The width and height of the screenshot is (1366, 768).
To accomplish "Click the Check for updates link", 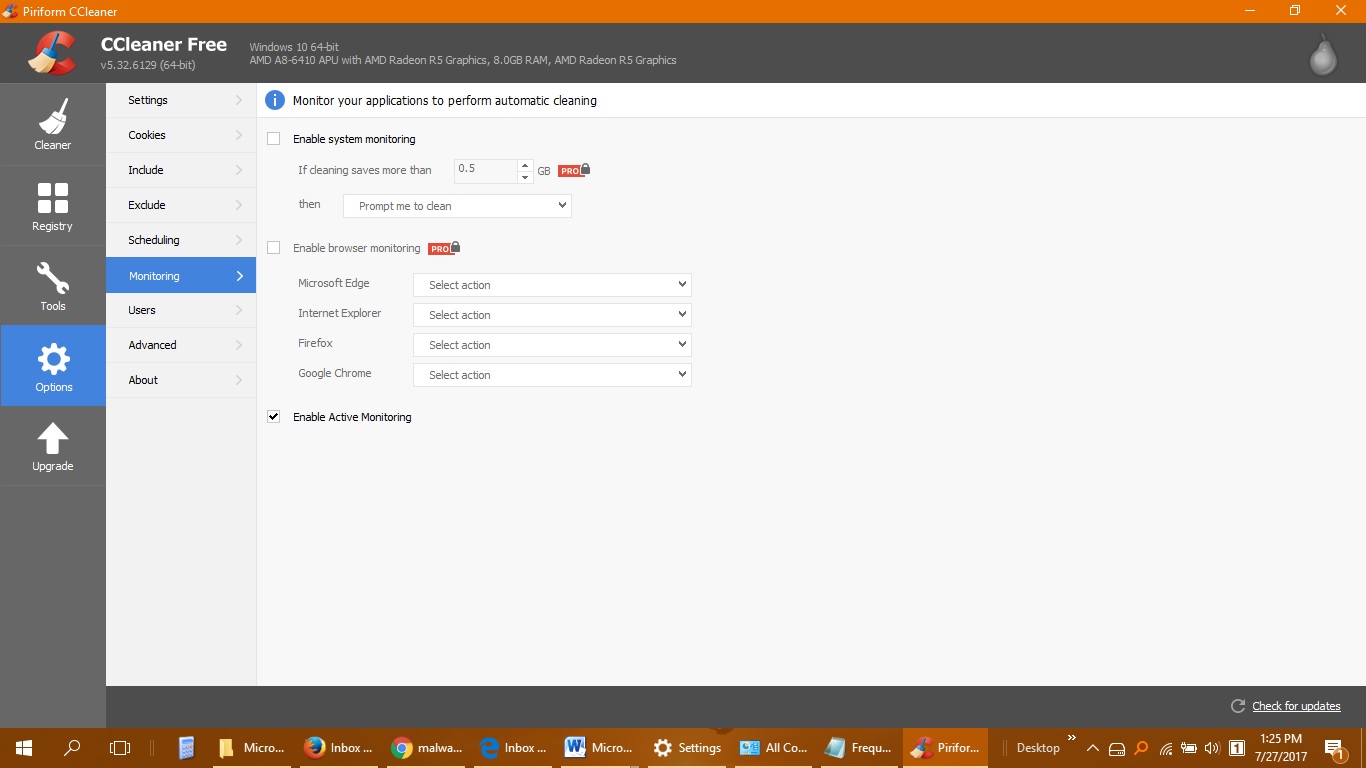I will (x=1296, y=706).
